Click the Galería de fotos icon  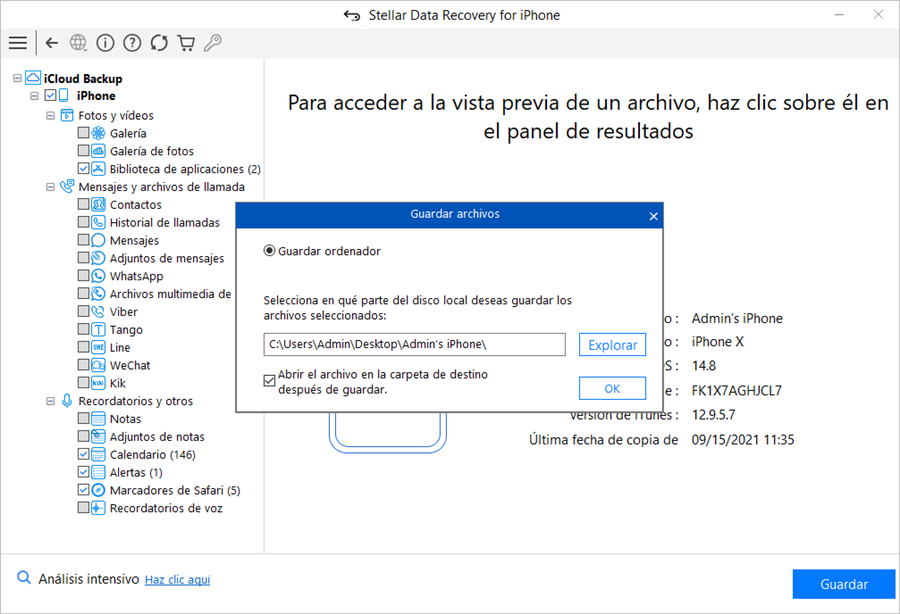click(99, 151)
